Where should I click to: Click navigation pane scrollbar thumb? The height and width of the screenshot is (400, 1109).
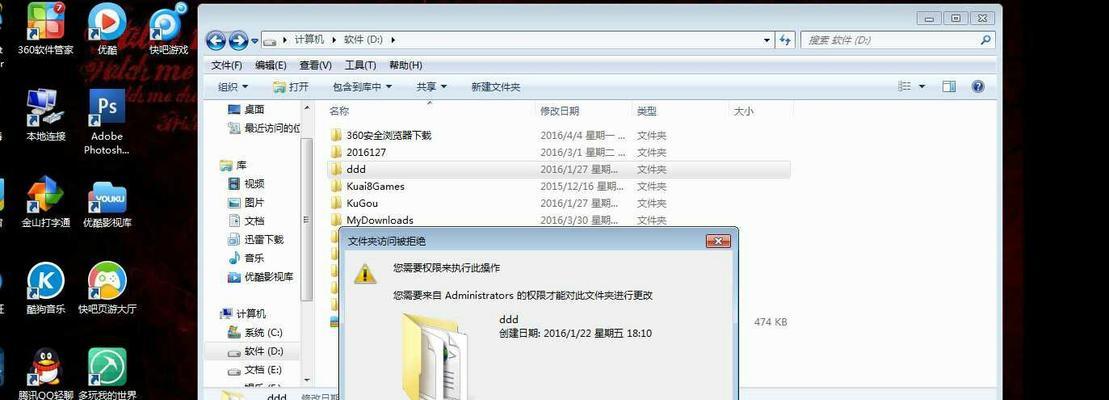307,220
